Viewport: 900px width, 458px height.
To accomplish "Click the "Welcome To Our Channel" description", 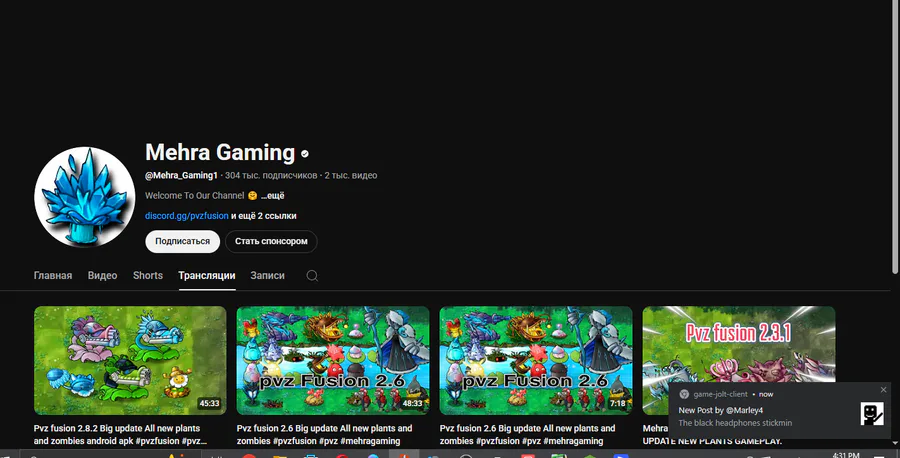I will click(x=195, y=196).
